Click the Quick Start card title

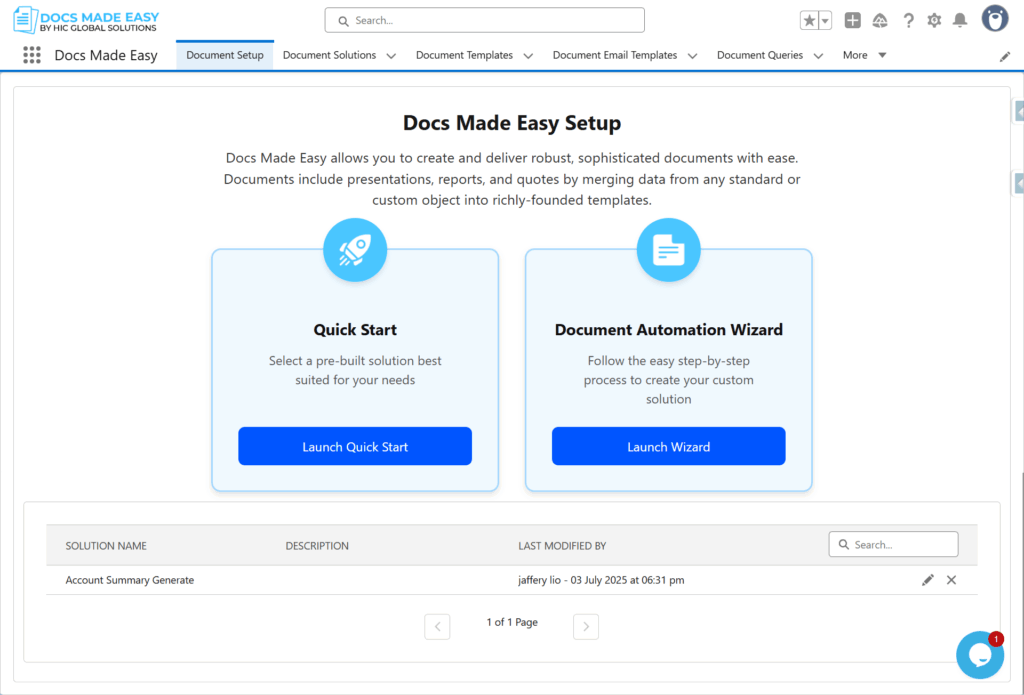(355, 330)
